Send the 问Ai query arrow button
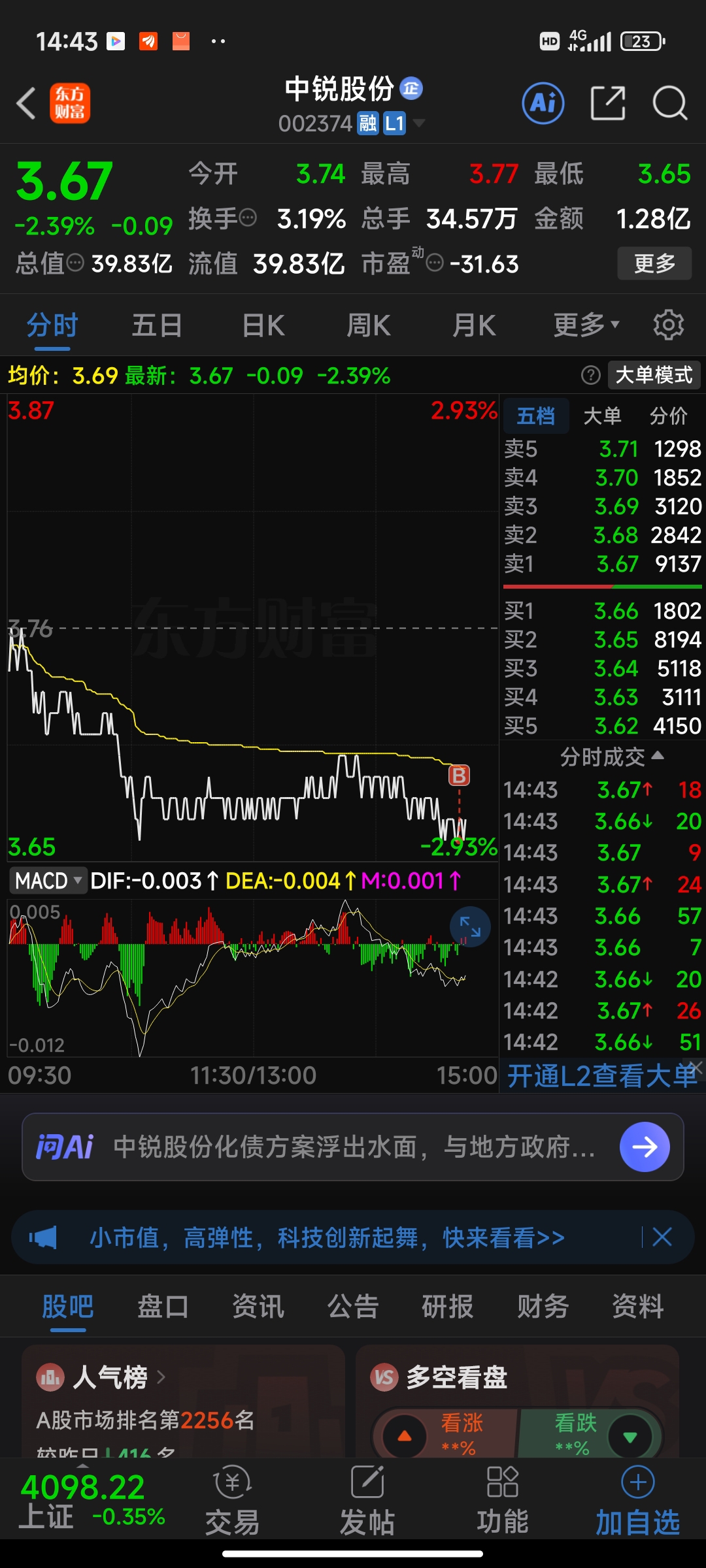Image resolution: width=706 pixels, height=1568 pixels. 645,1147
